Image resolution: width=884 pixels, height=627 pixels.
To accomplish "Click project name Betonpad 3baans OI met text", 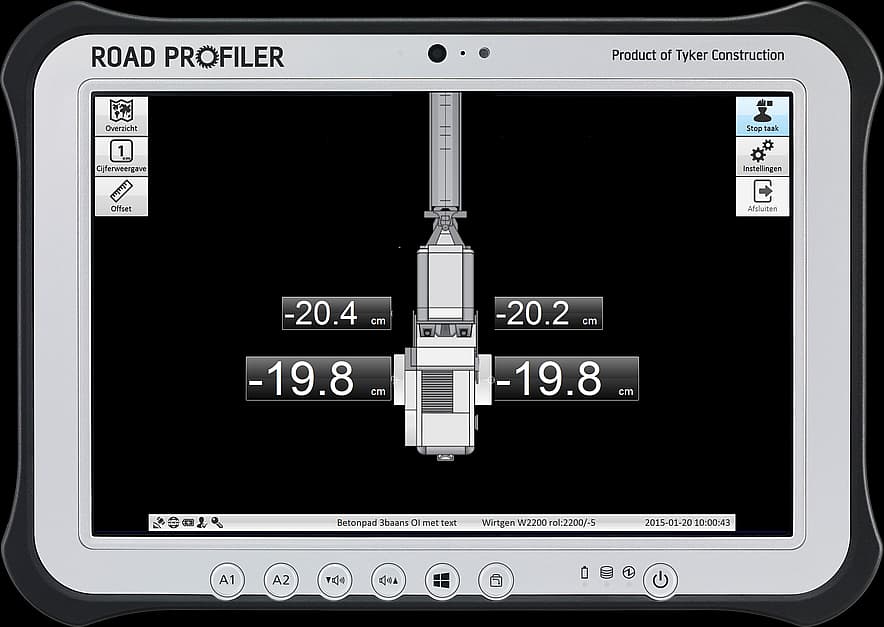I will [x=397, y=523].
